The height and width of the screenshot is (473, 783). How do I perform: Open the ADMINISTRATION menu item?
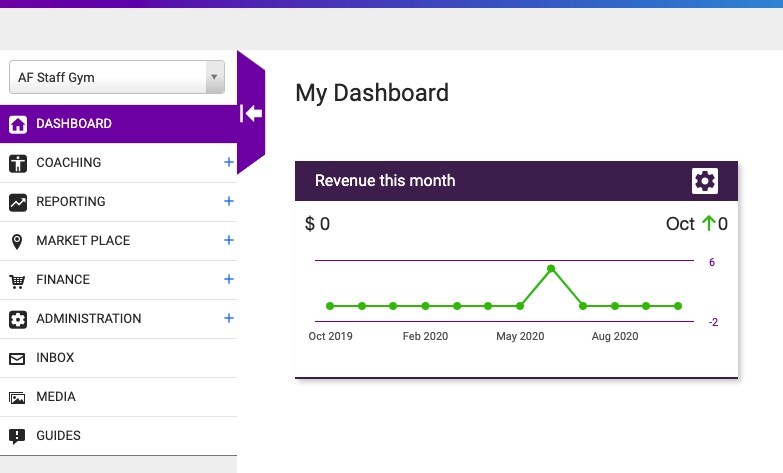point(118,319)
